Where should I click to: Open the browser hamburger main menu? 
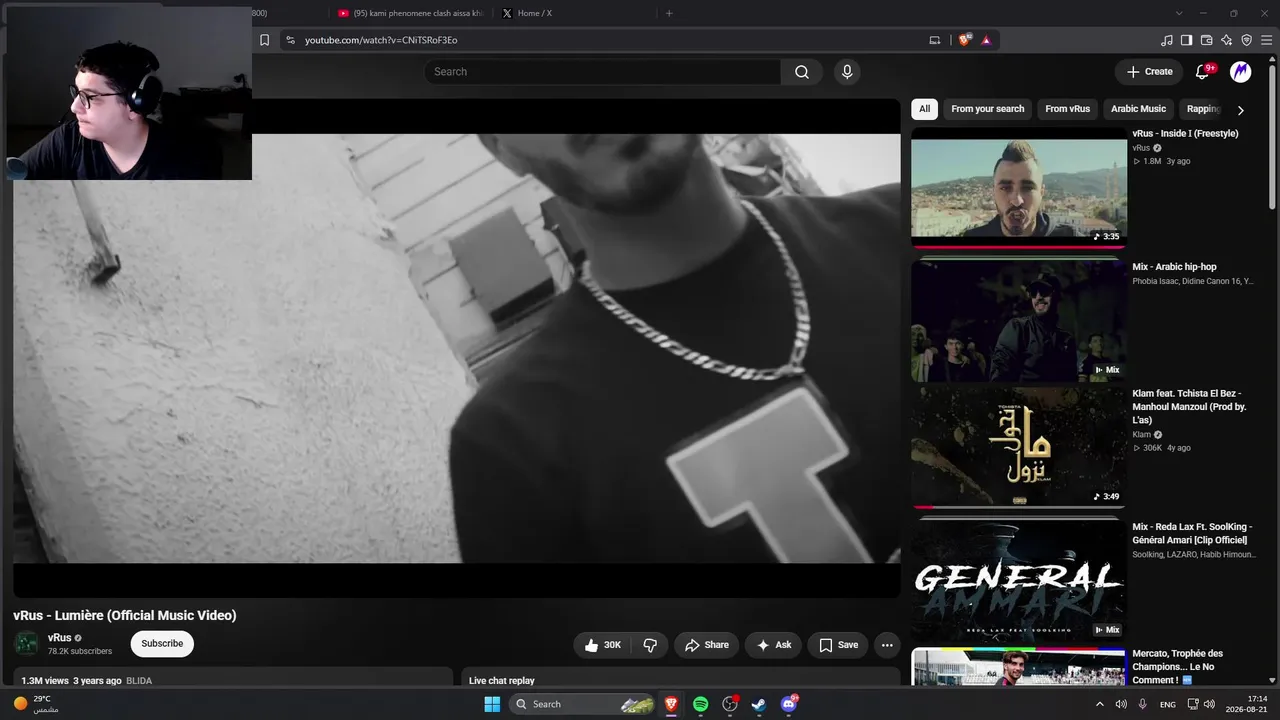click(1266, 40)
